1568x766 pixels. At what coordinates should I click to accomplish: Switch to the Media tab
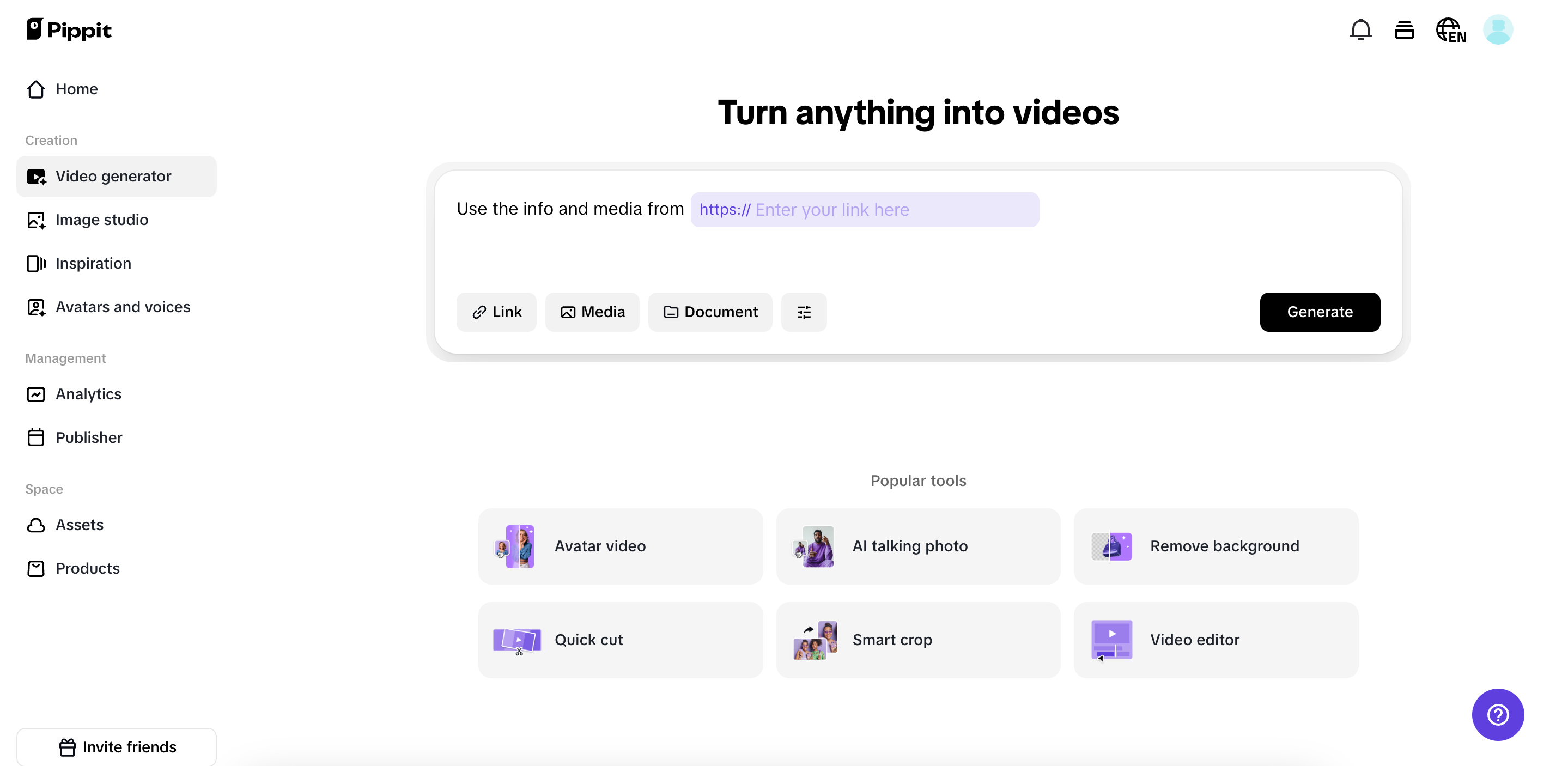pos(592,312)
